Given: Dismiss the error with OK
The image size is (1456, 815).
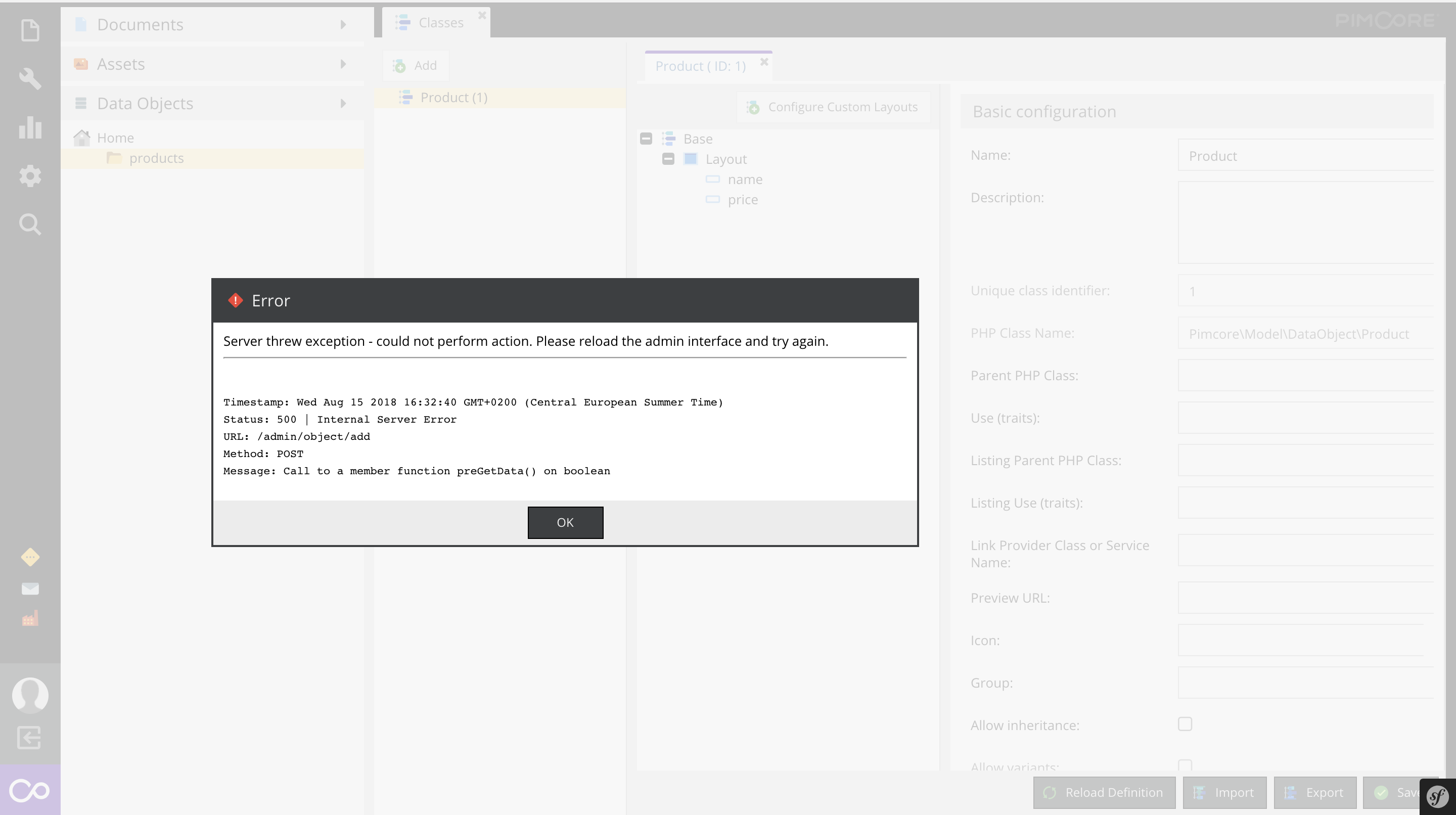Looking at the screenshot, I should 565,522.
